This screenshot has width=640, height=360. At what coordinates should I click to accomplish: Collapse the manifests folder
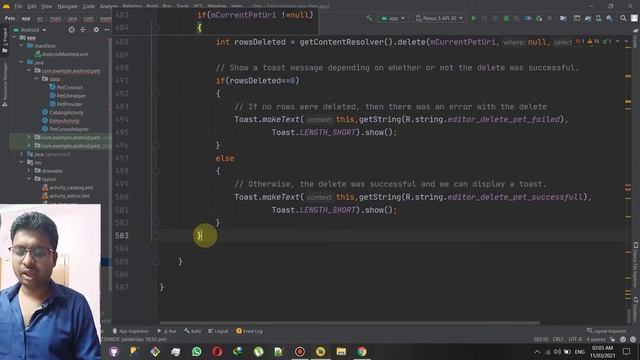point(22,46)
